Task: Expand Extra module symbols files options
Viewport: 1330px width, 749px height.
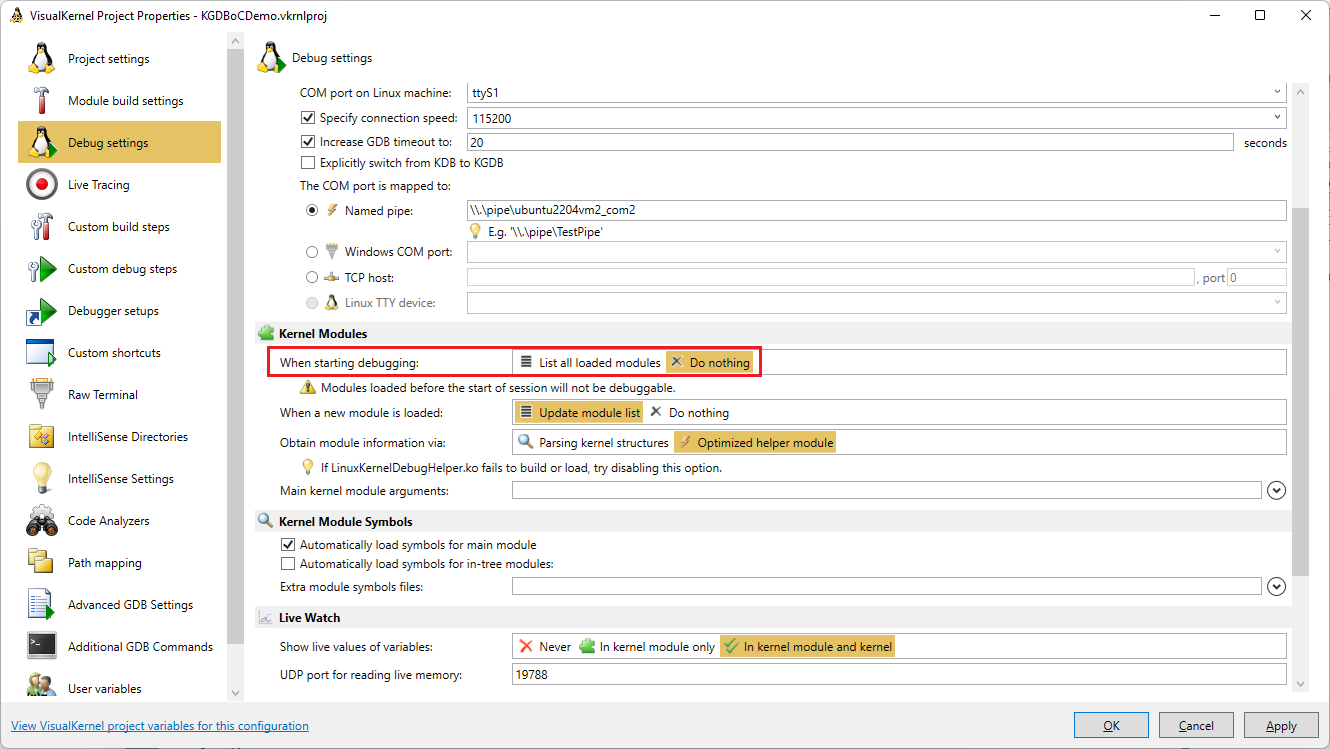Action: (x=1276, y=587)
